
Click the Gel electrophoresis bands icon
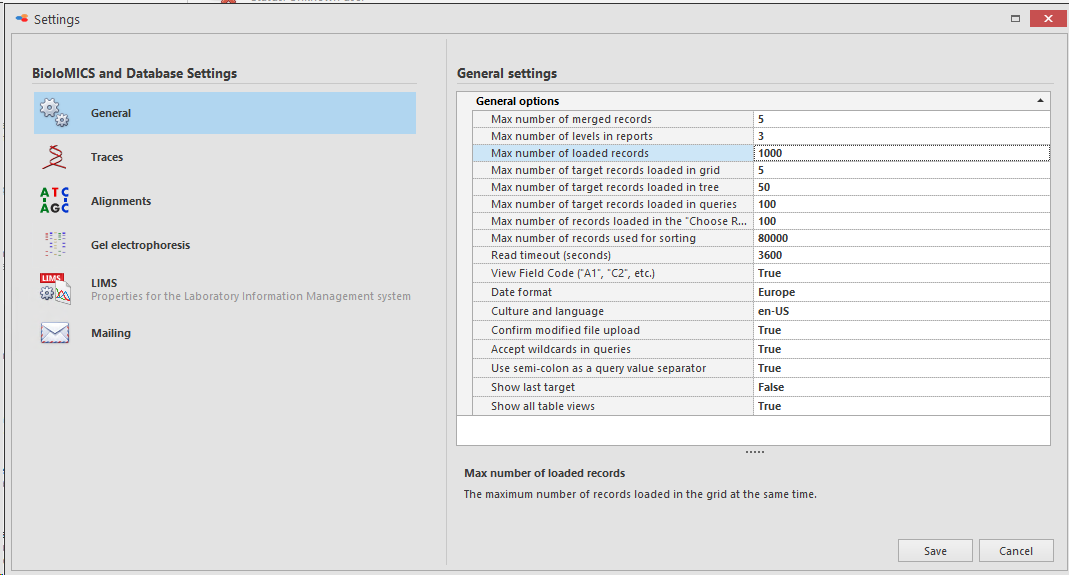tap(55, 244)
